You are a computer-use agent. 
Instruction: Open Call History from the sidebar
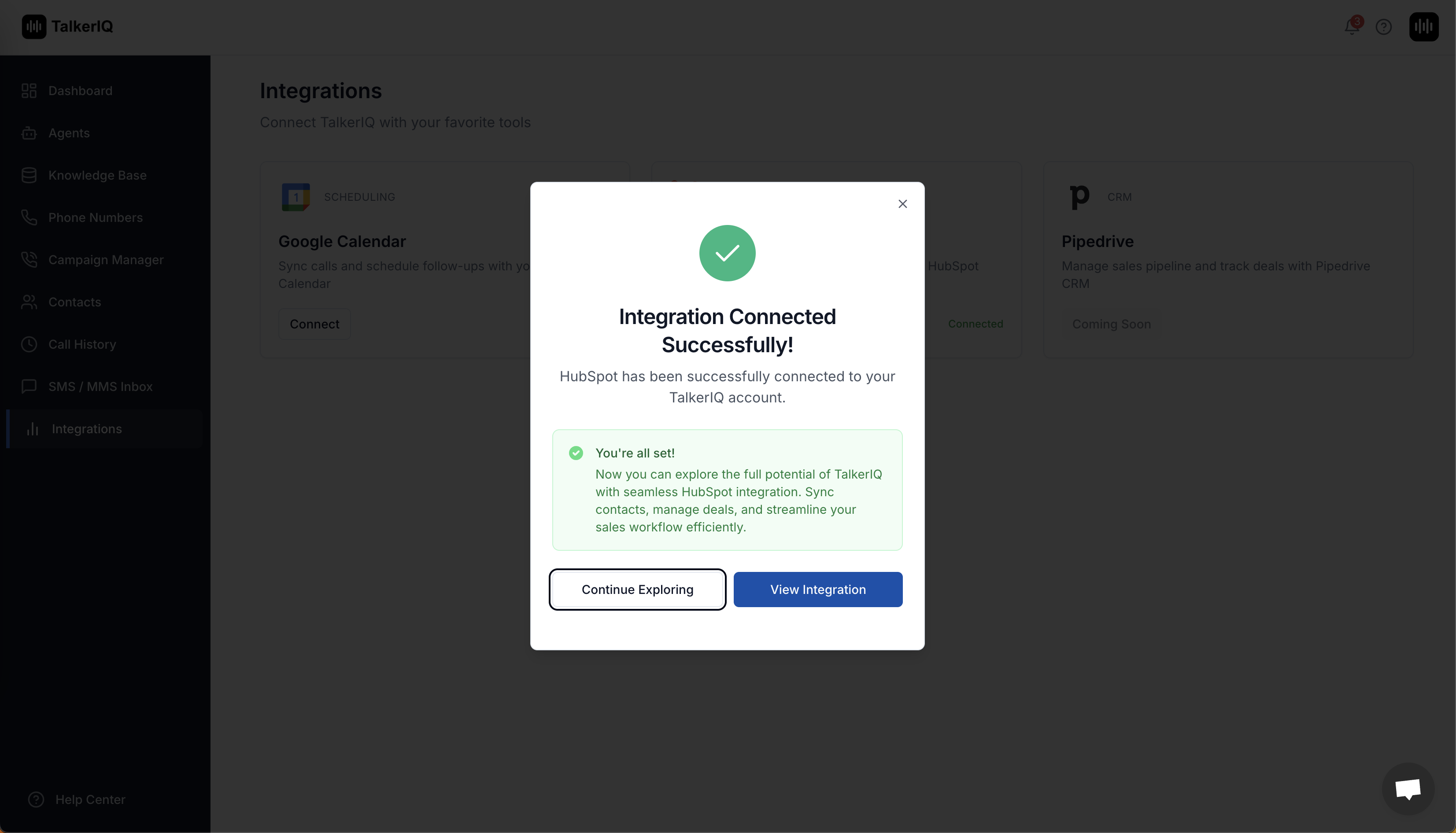(82, 344)
